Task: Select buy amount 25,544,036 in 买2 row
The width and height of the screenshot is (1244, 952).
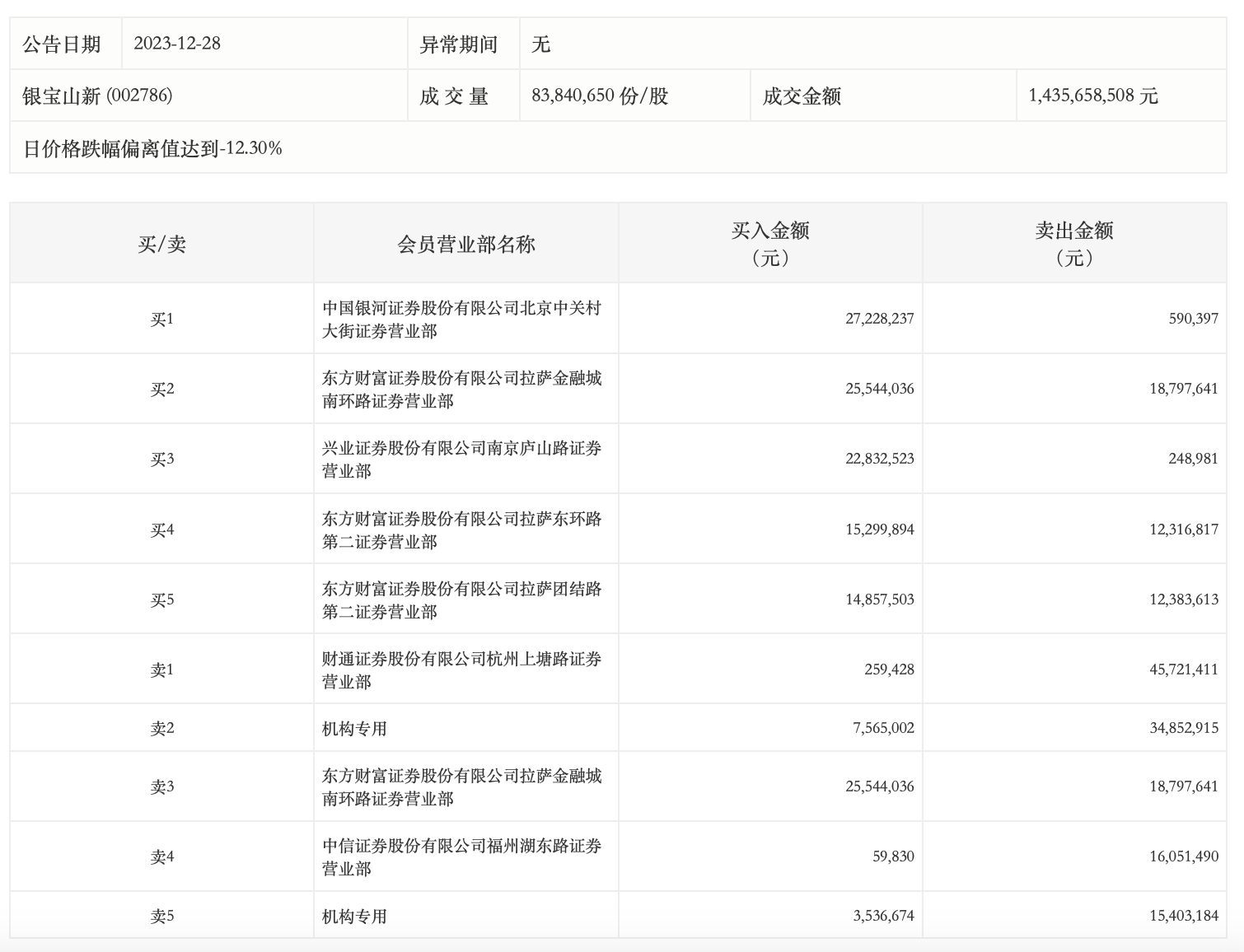Action: pos(880,389)
